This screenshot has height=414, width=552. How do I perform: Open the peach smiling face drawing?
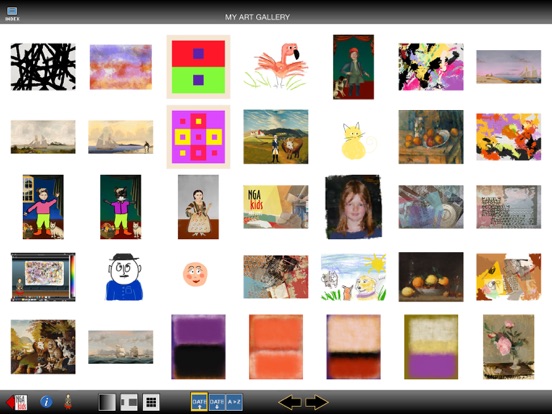[195, 274]
